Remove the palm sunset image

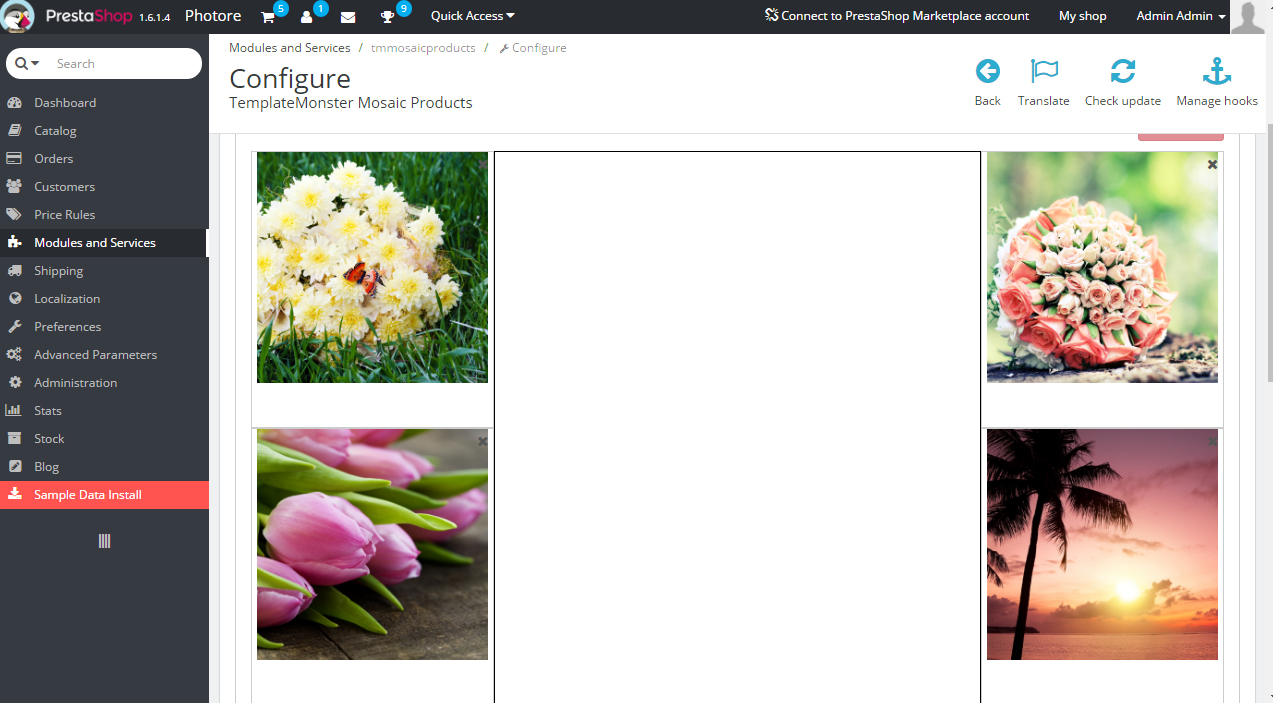coord(1212,441)
